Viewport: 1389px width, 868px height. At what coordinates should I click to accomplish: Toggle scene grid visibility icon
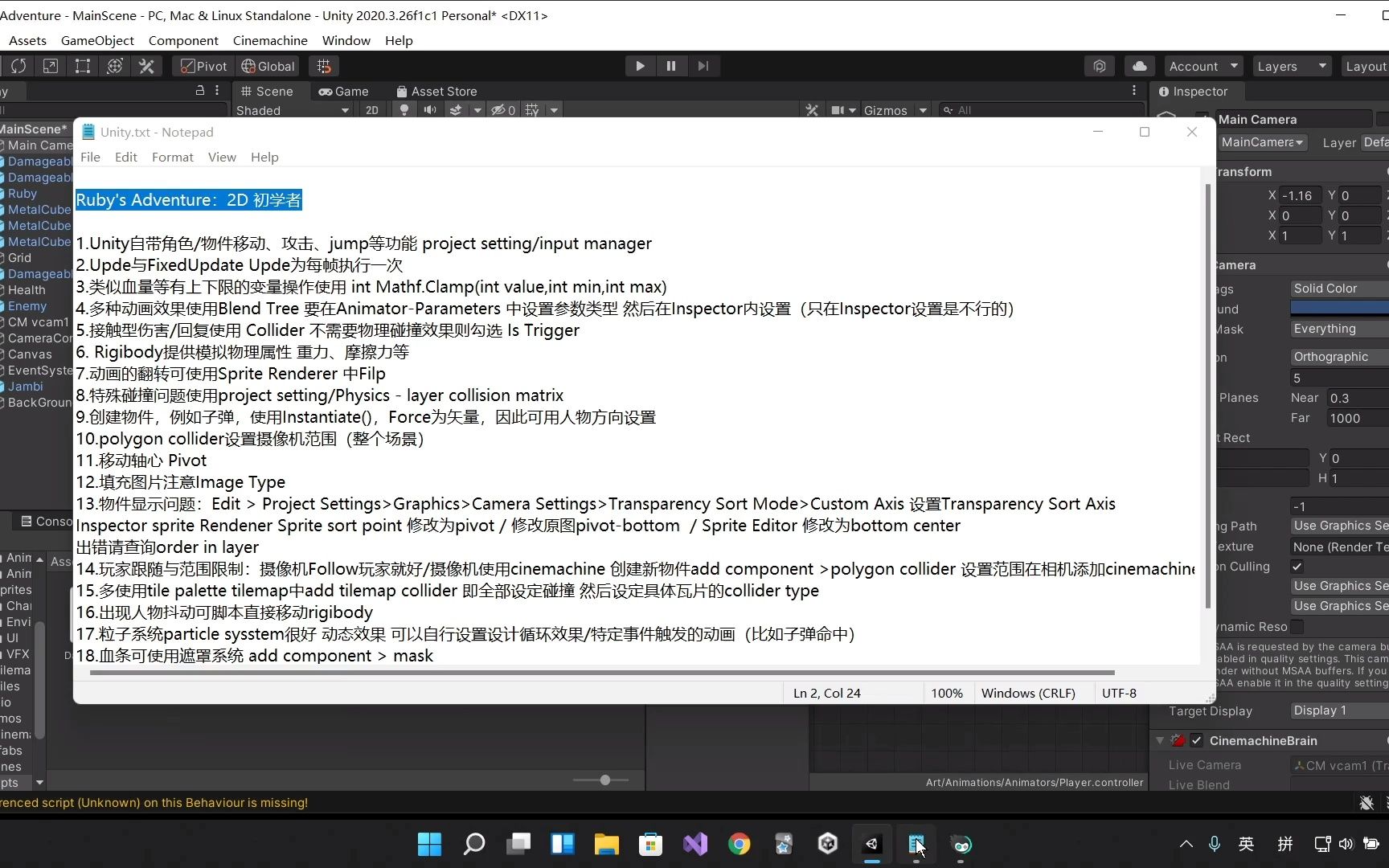532,110
